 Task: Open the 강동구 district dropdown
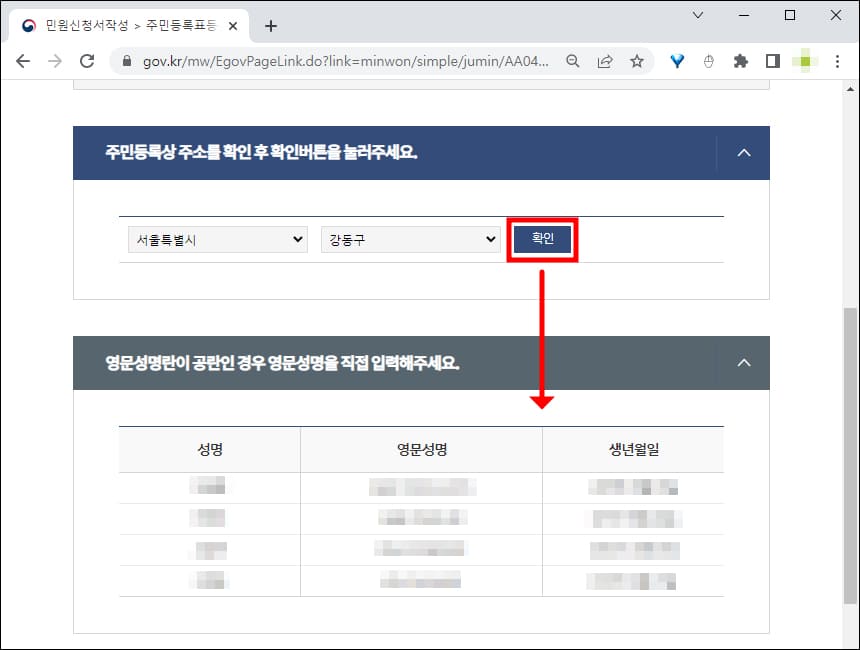click(410, 239)
